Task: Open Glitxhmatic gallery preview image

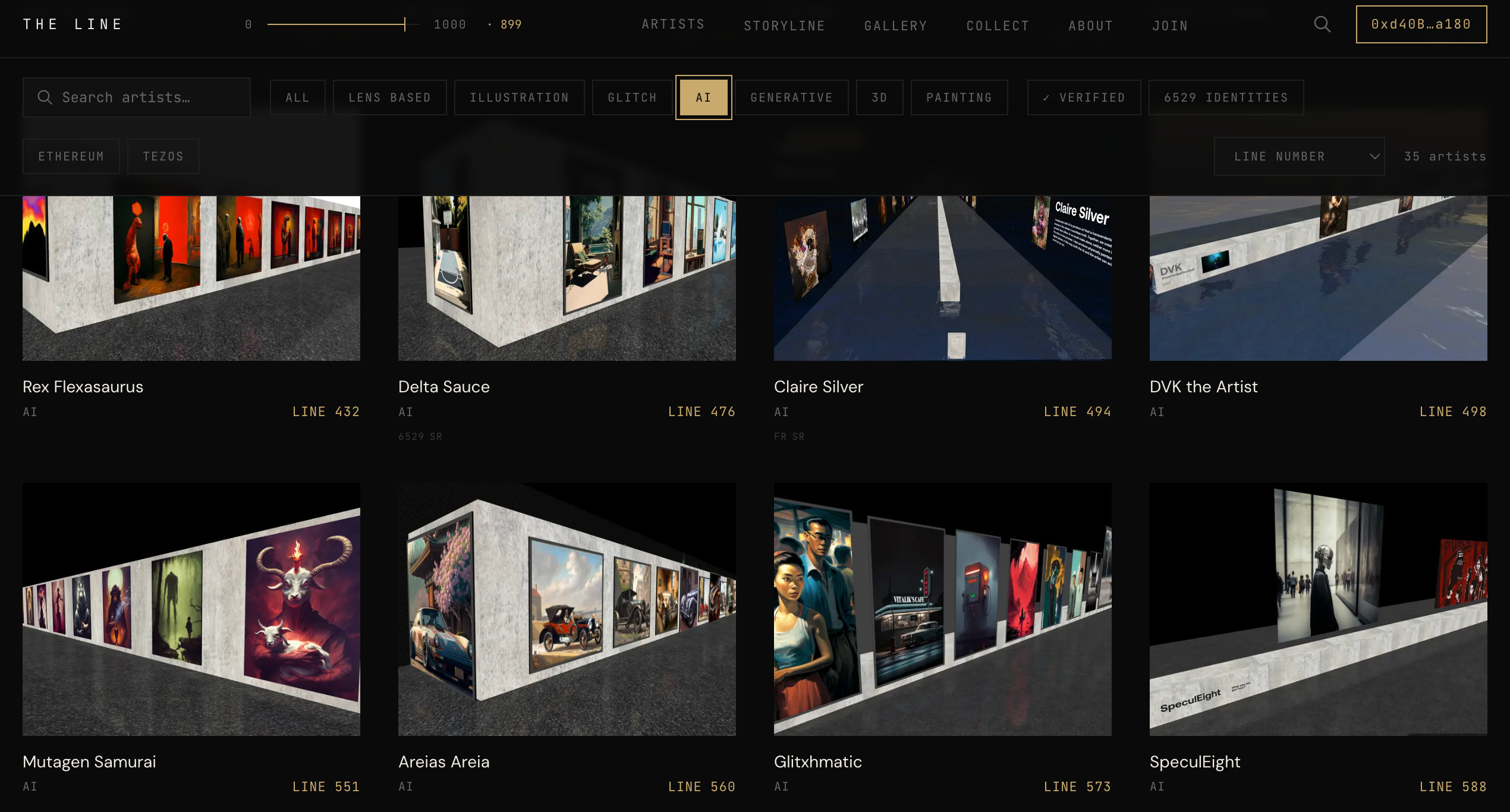Action: 942,609
